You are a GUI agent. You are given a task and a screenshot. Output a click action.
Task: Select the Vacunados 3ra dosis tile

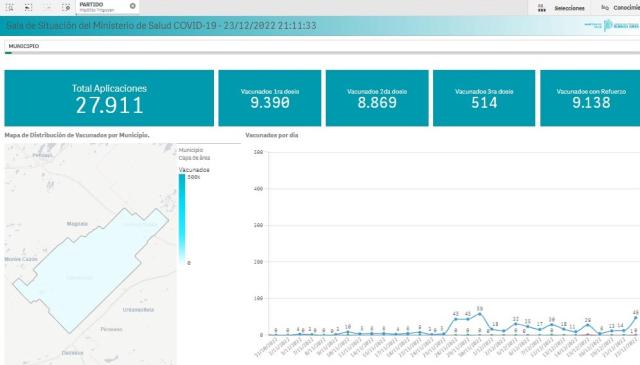tap(484, 98)
